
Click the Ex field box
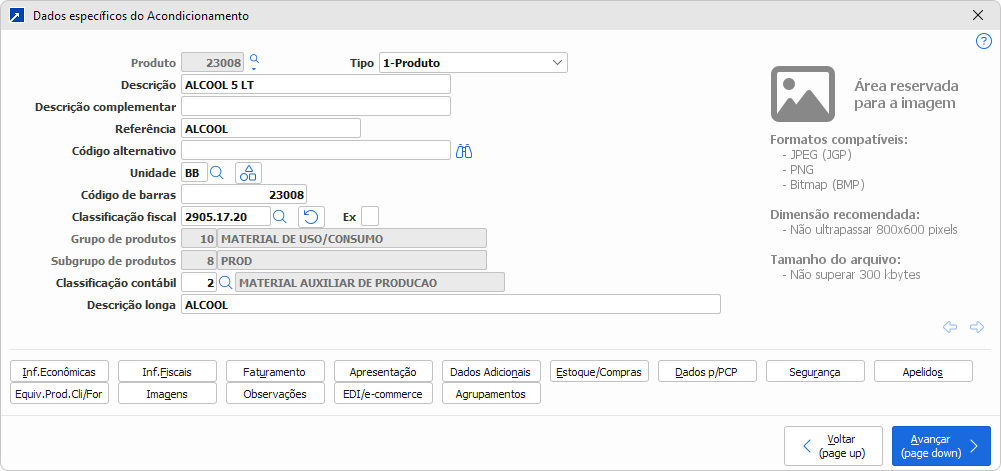pos(370,216)
